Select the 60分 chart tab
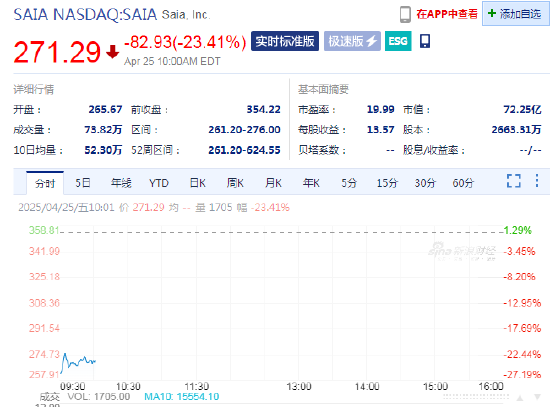The image size is (550, 407). [463, 183]
